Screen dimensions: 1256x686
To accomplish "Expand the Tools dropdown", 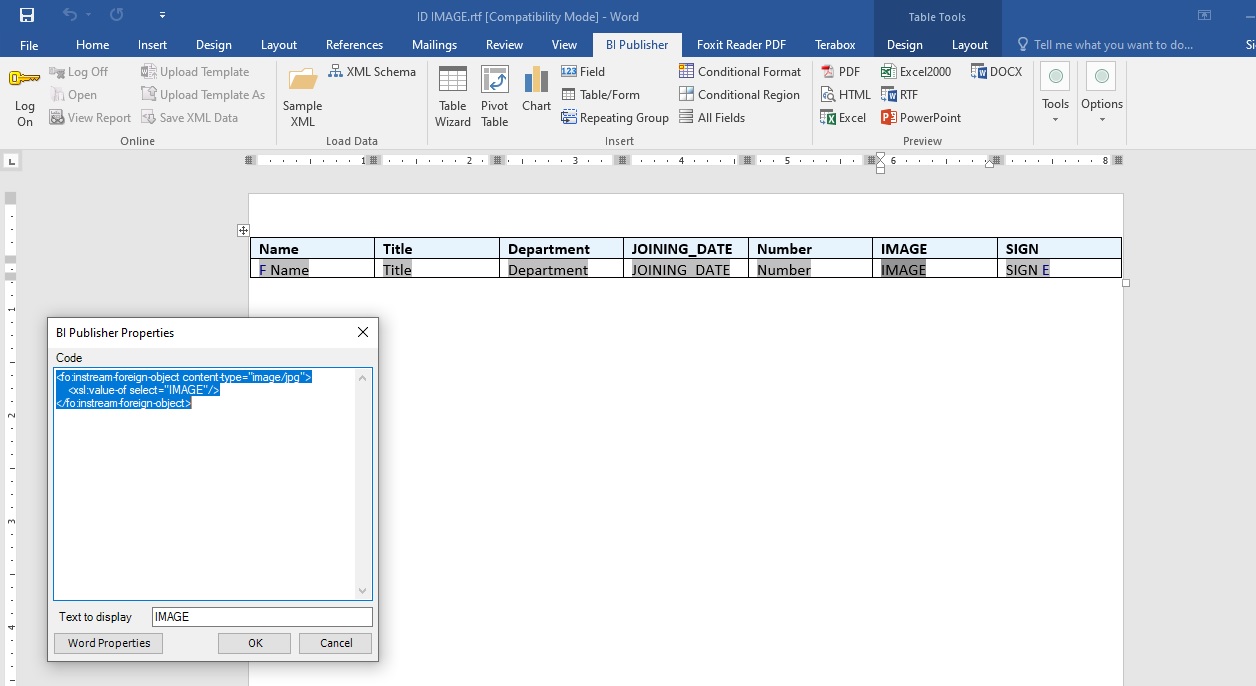I will (1055, 97).
